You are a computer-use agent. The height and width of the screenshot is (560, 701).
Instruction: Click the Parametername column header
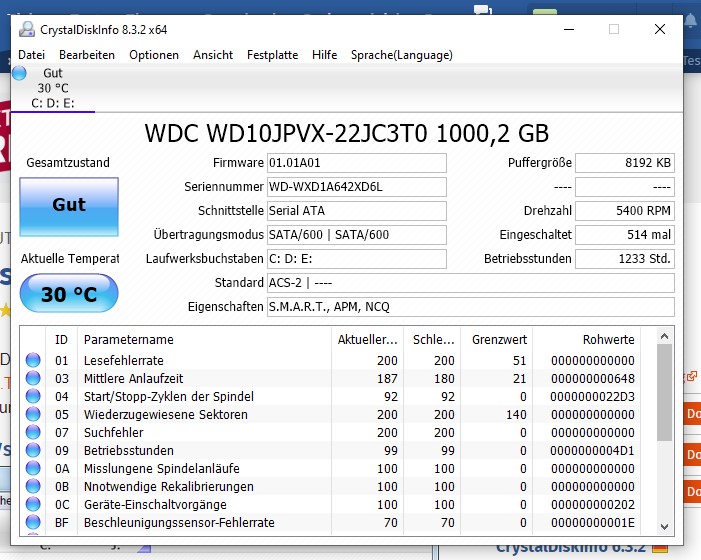coord(205,340)
